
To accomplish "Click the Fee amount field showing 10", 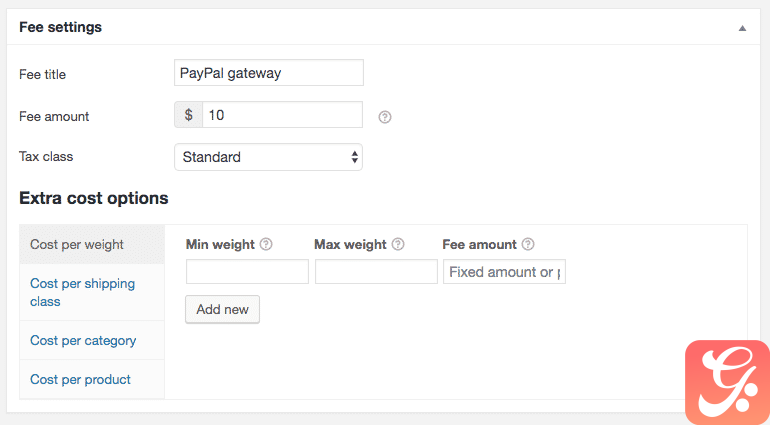I will pyautogui.click(x=282, y=114).
